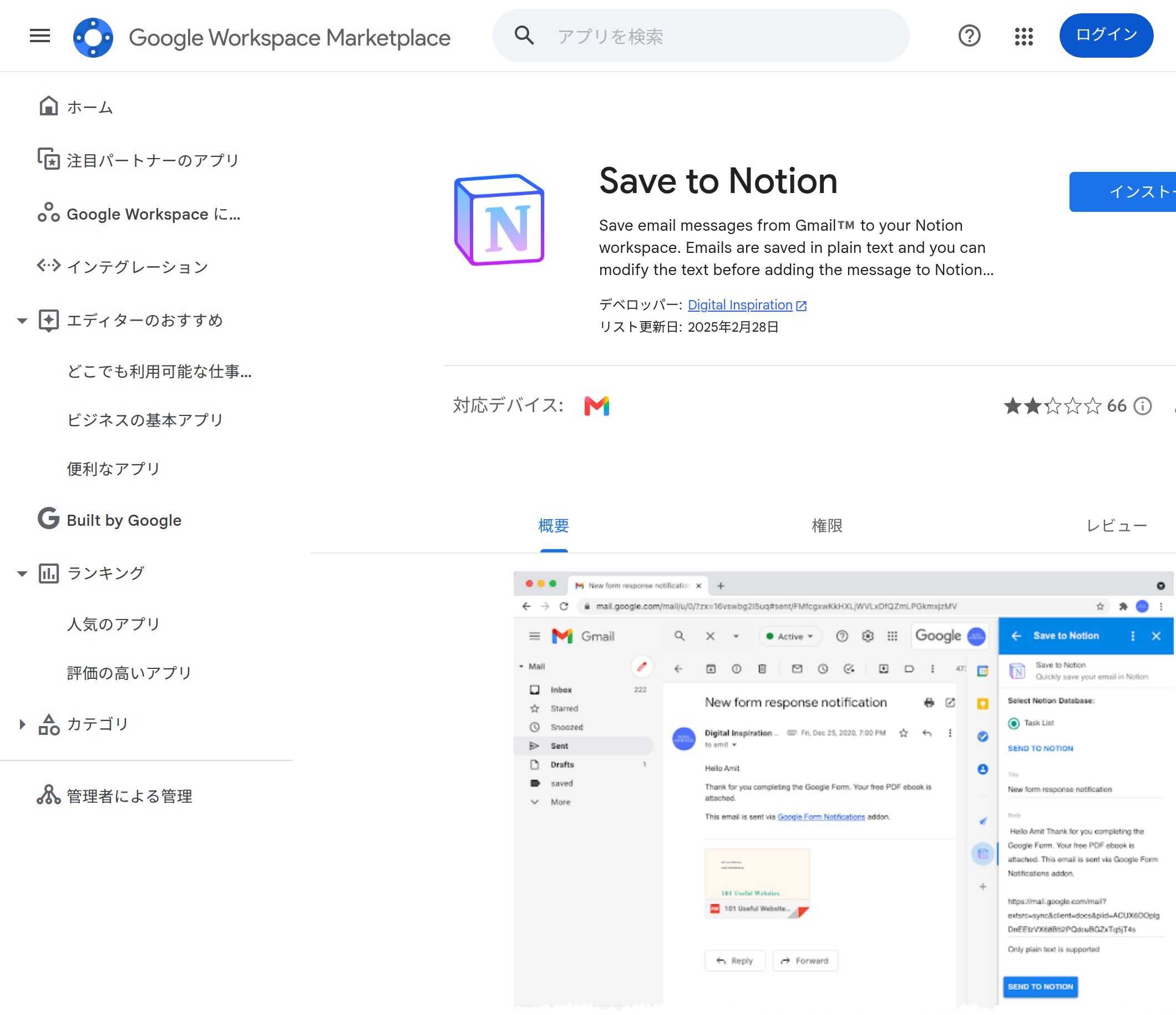Collapse the エディターのおすすめ section arrow
Viewport: 1176px width, 1015px height.
coord(22,321)
